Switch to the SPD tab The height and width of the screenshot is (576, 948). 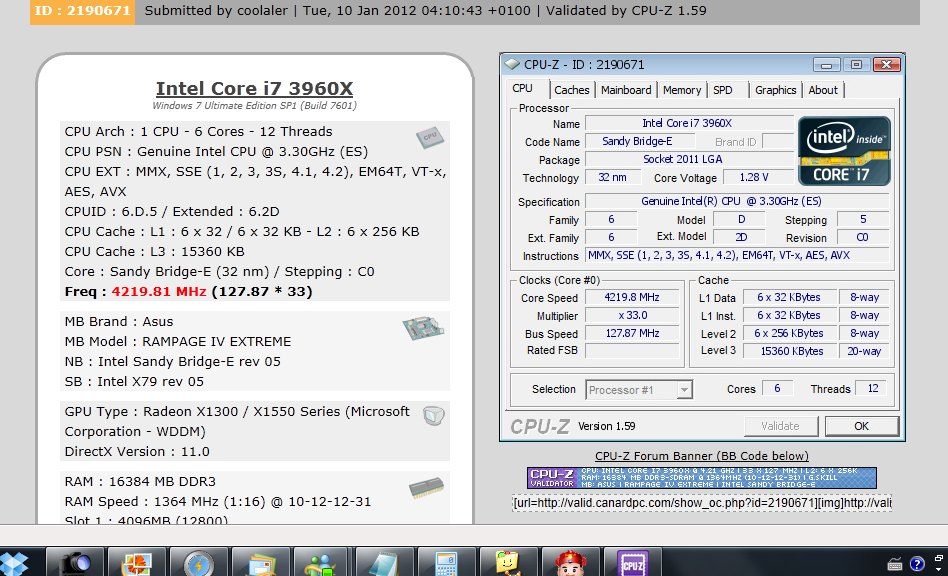[722, 90]
